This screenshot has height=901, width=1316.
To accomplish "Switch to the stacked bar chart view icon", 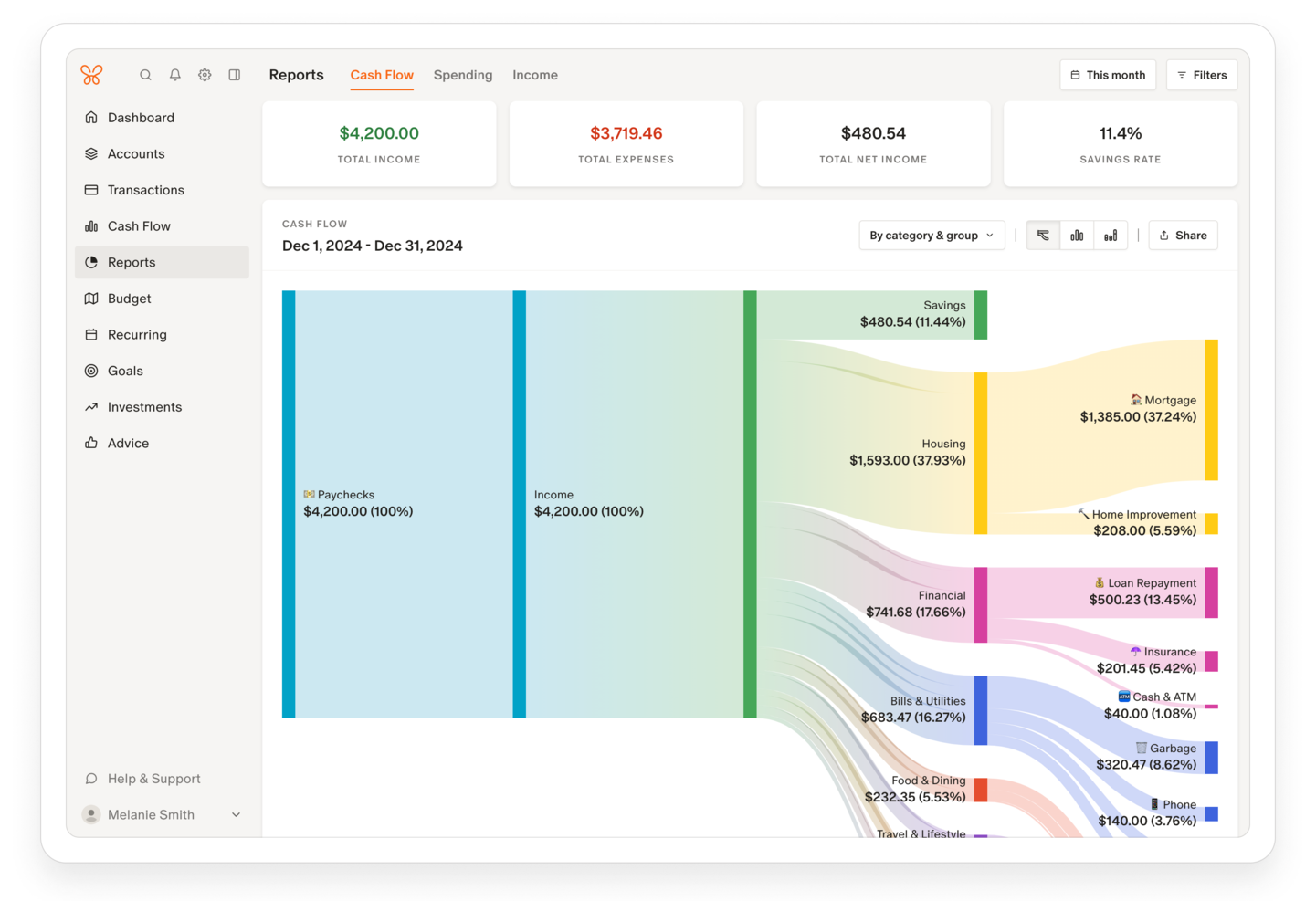I will coord(1111,235).
